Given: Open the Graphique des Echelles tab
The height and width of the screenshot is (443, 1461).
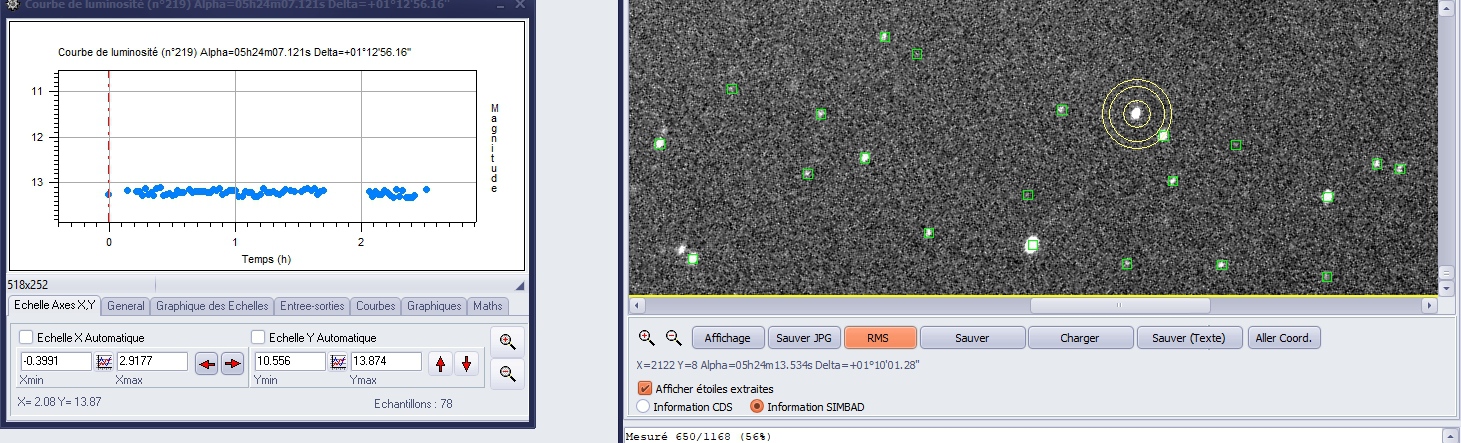Looking at the screenshot, I should click(x=212, y=306).
